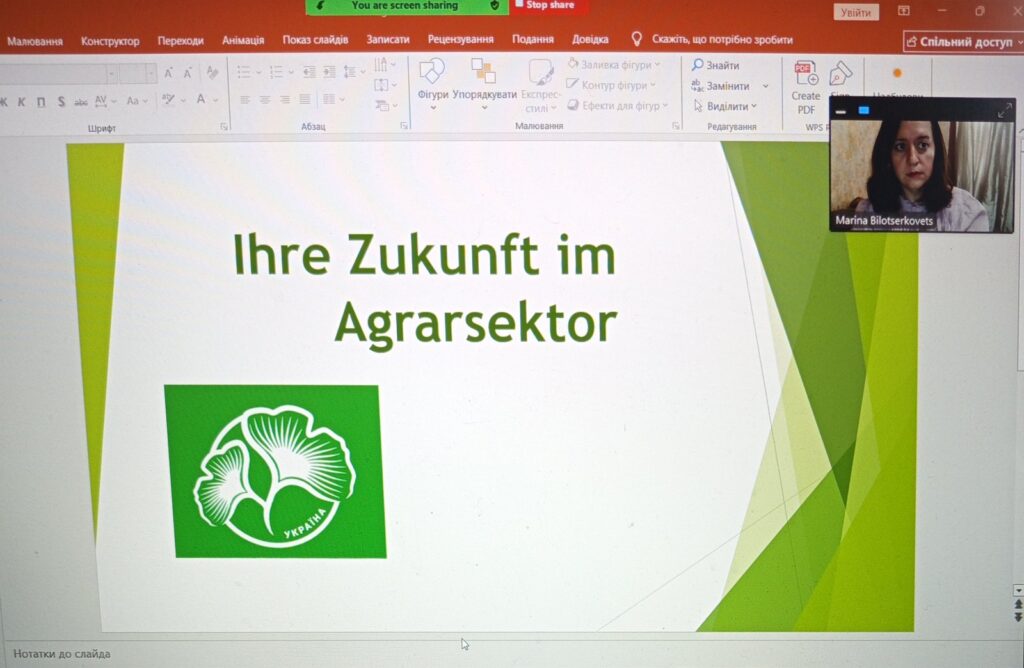The image size is (1024, 668).
Task: Toggle strikethrough text formatting
Action: (x=81, y=101)
